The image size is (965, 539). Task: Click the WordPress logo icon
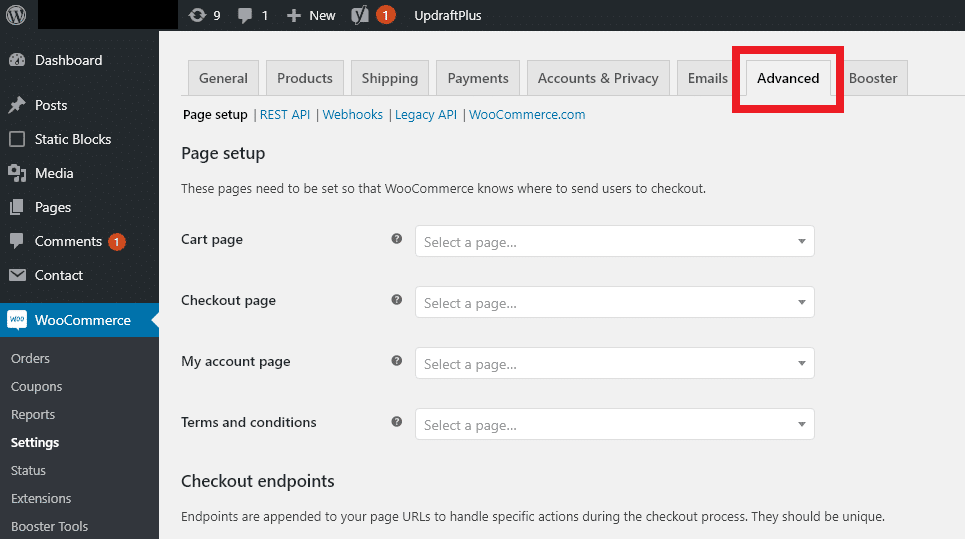(x=16, y=15)
